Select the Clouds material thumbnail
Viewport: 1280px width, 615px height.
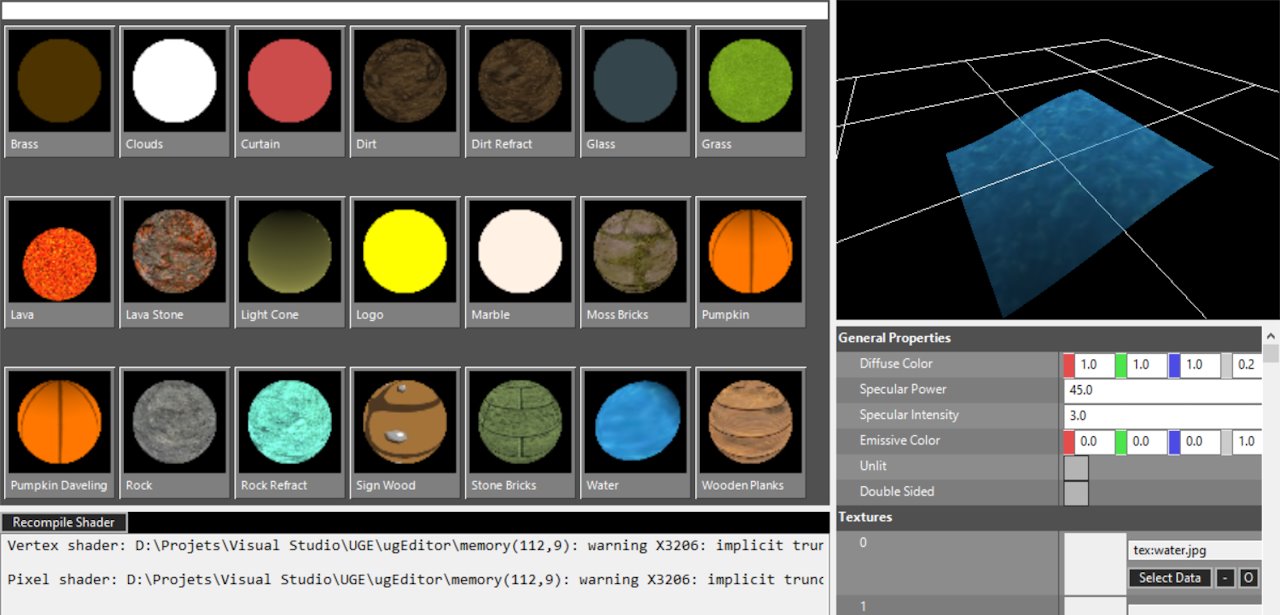pos(174,91)
